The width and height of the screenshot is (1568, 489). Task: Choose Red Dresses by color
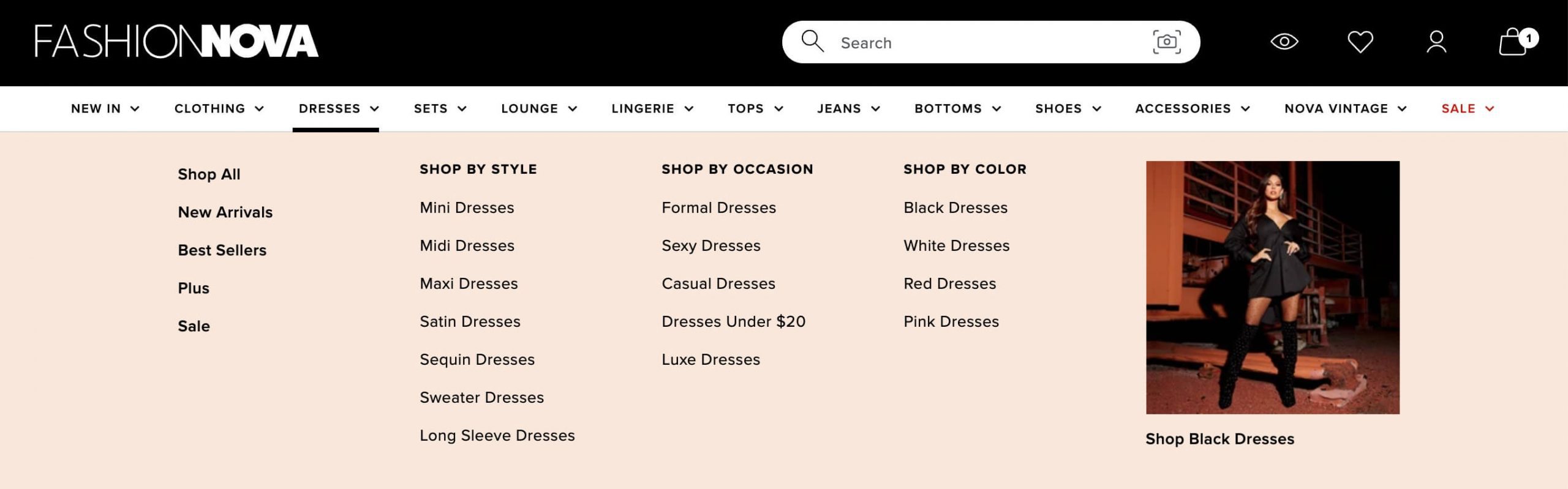tap(949, 284)
